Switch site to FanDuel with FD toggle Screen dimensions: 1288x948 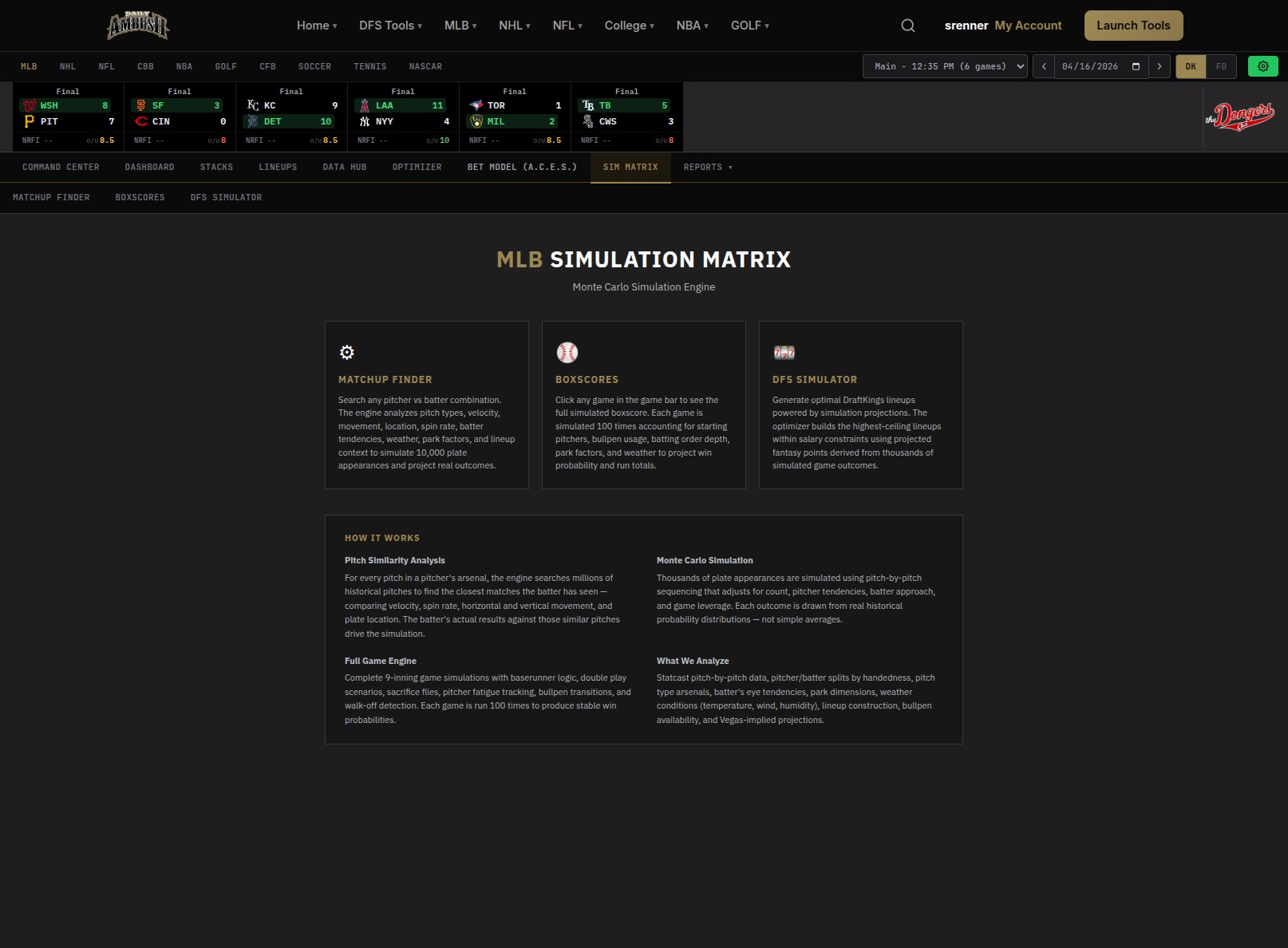coord(1221,66)
